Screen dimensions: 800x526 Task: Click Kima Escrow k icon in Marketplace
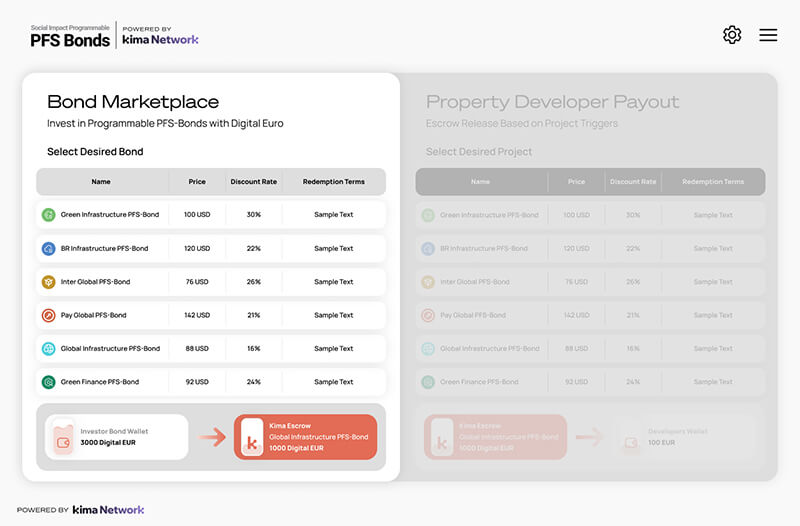pos(252,437)
